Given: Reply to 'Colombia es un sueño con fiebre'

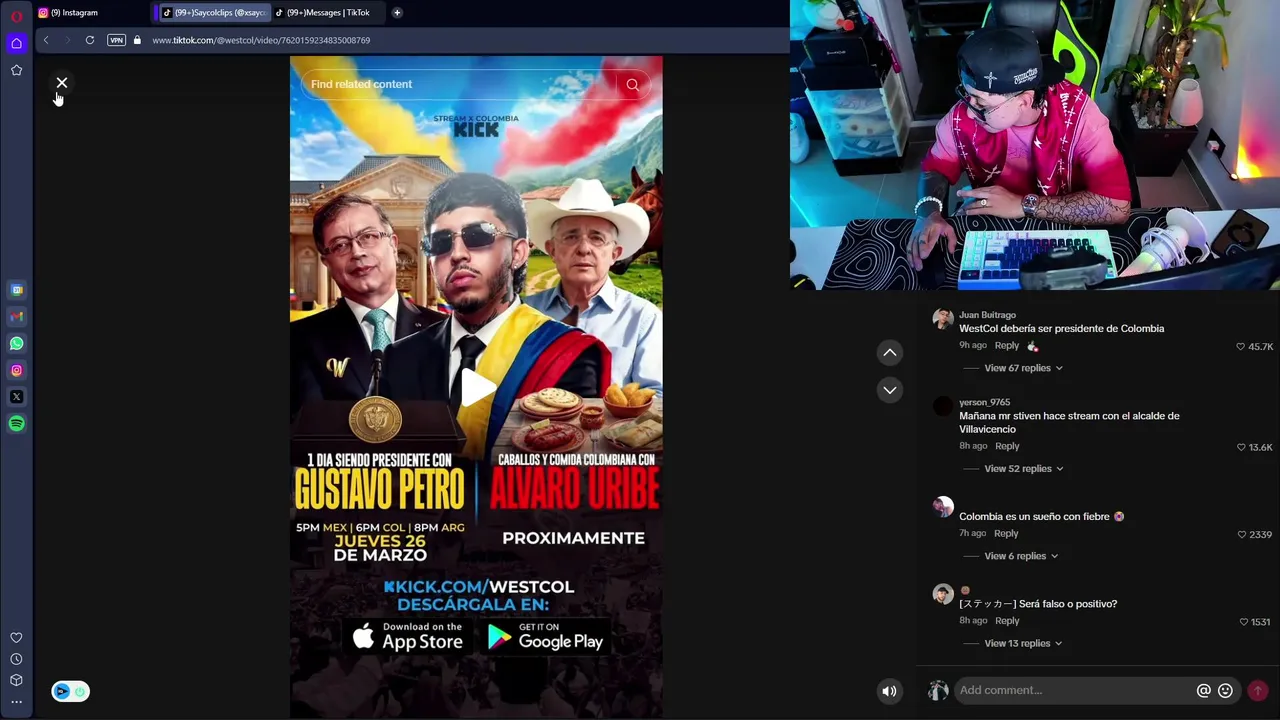Looking at the screenshot, I should [1006, 534].
